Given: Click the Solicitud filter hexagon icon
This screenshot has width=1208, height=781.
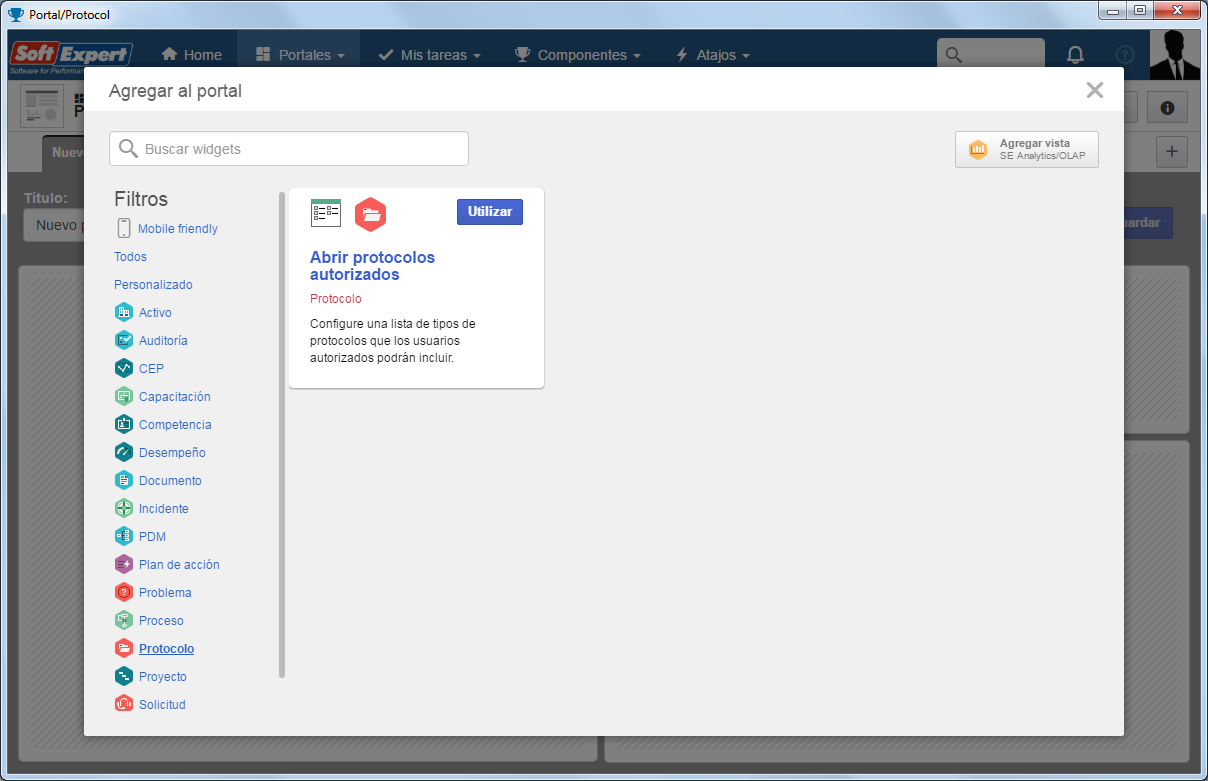Looking at the screenshot, I should [124, 704].
